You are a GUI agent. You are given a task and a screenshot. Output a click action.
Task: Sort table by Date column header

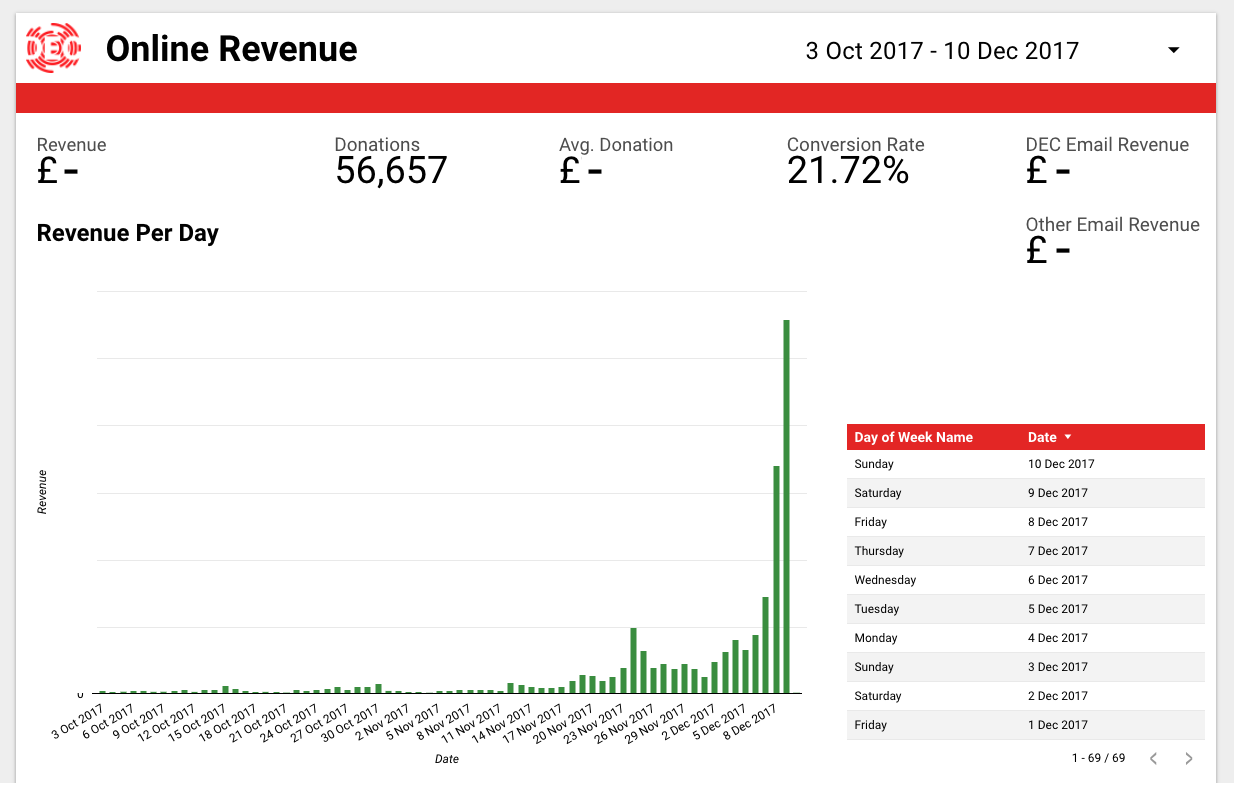click(1042, 437)
